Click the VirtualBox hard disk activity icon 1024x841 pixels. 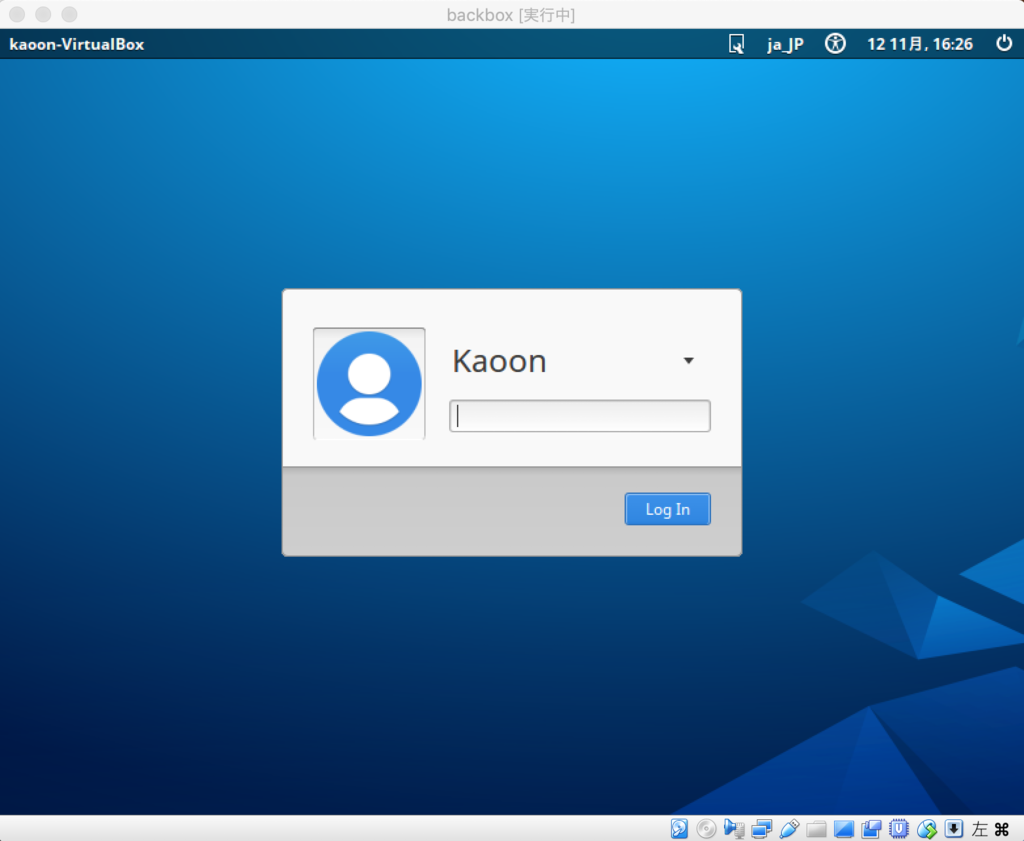pos(679,829)
